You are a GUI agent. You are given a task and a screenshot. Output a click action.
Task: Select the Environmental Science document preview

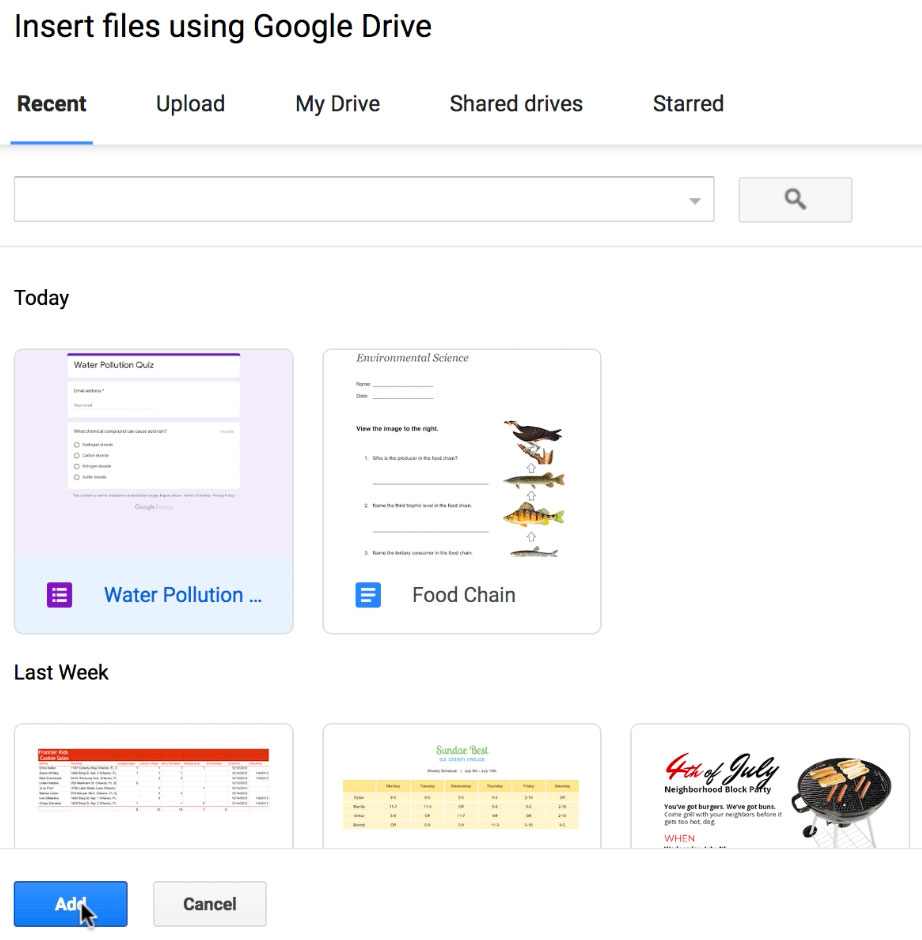click(x=461, y=455)
